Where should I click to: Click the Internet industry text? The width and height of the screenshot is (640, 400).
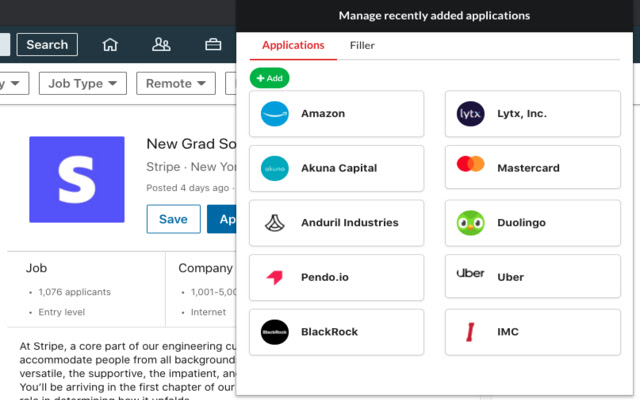[208, 312]
